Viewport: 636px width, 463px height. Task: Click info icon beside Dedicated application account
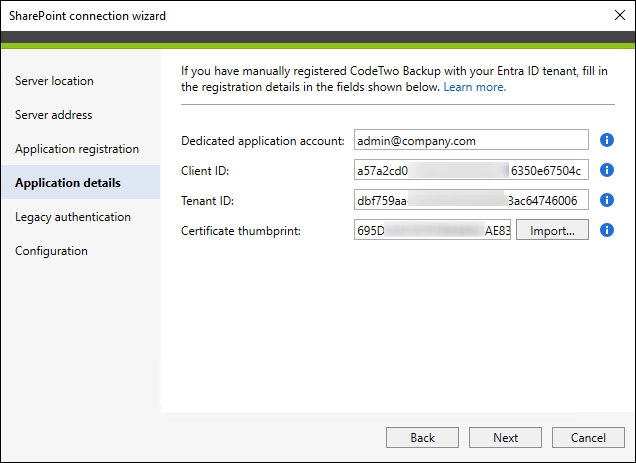(x=607, y=140)
